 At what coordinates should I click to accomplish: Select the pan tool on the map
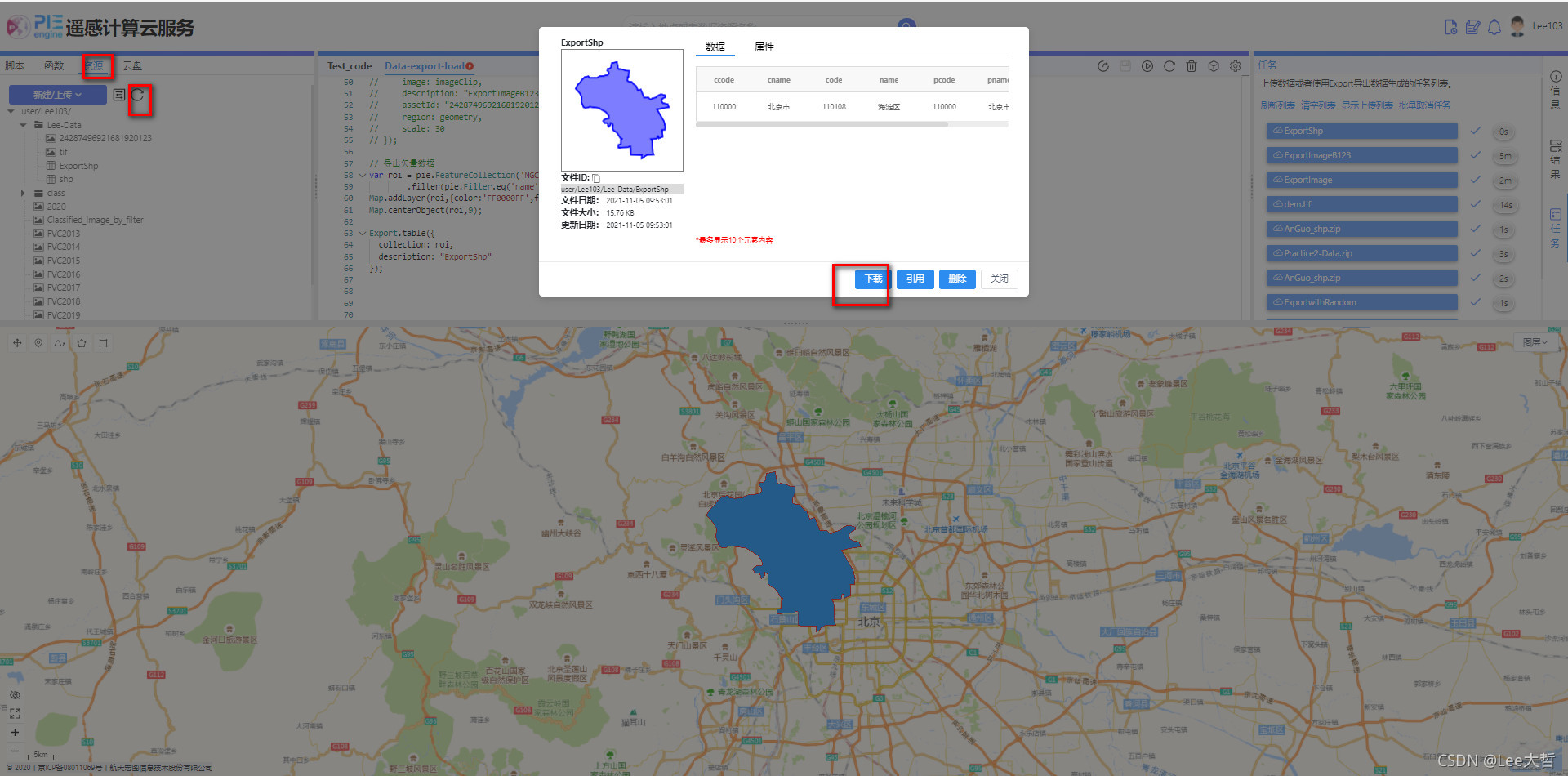[17, 343]
